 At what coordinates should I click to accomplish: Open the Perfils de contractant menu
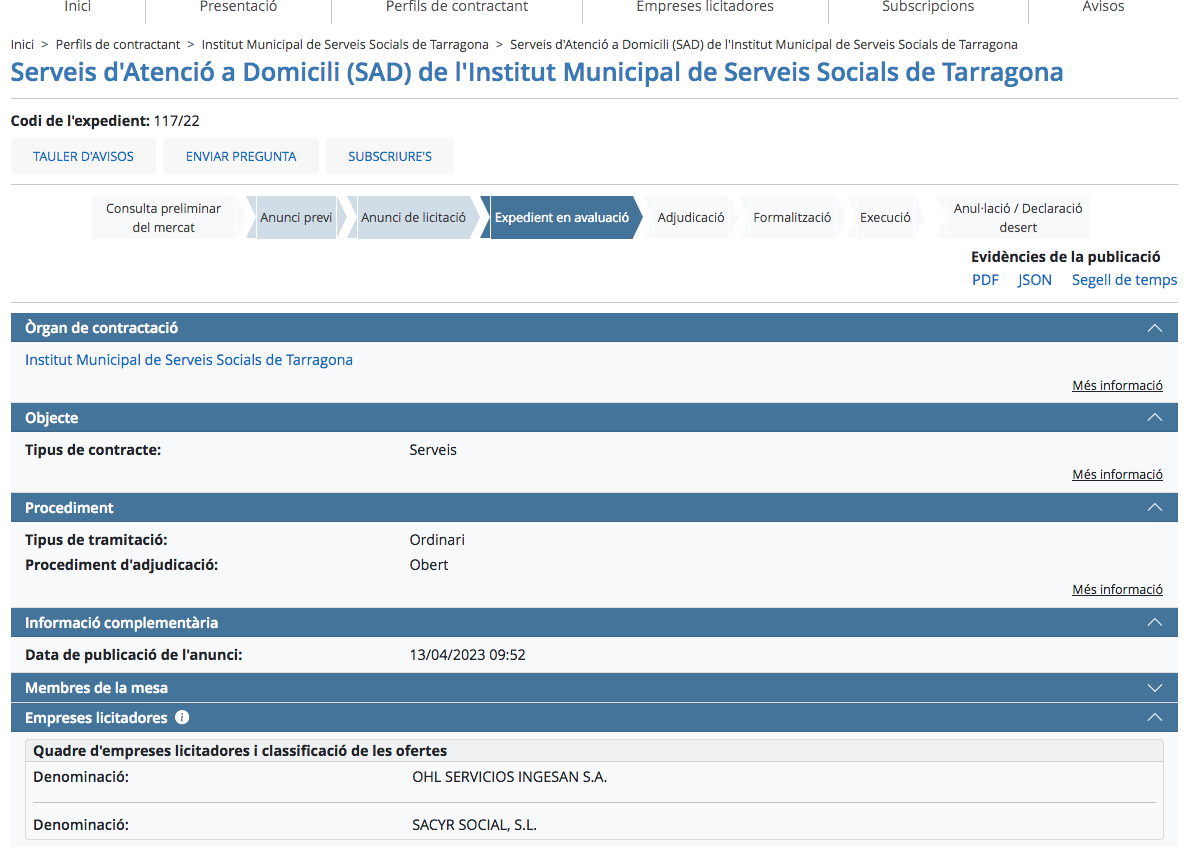457,7
